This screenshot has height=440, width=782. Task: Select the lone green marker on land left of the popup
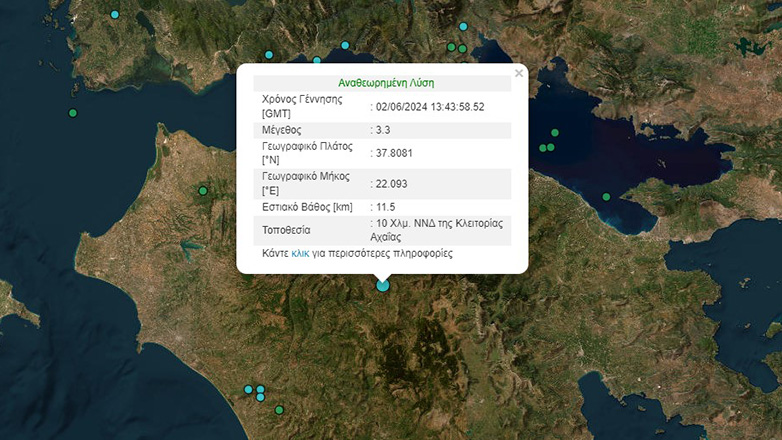pos(203,191)
